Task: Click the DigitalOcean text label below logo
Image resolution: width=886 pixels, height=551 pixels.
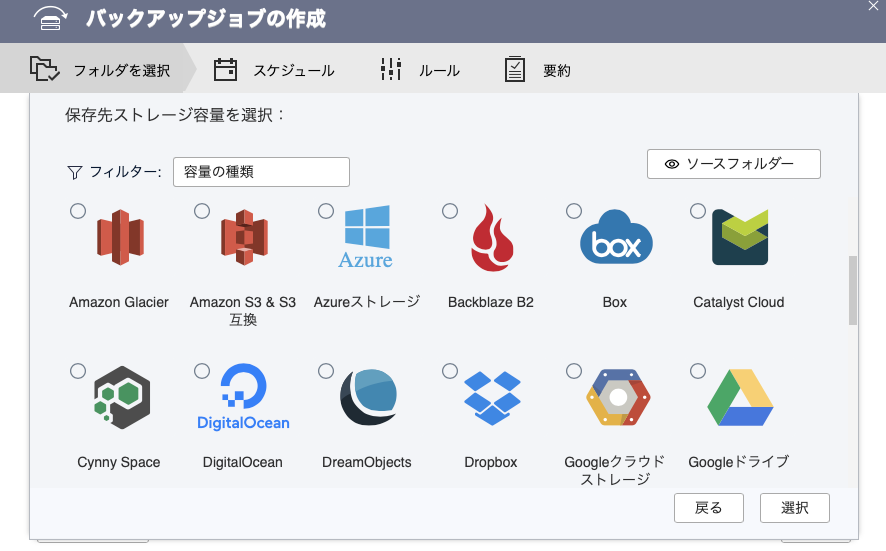Action: [242, 462]
